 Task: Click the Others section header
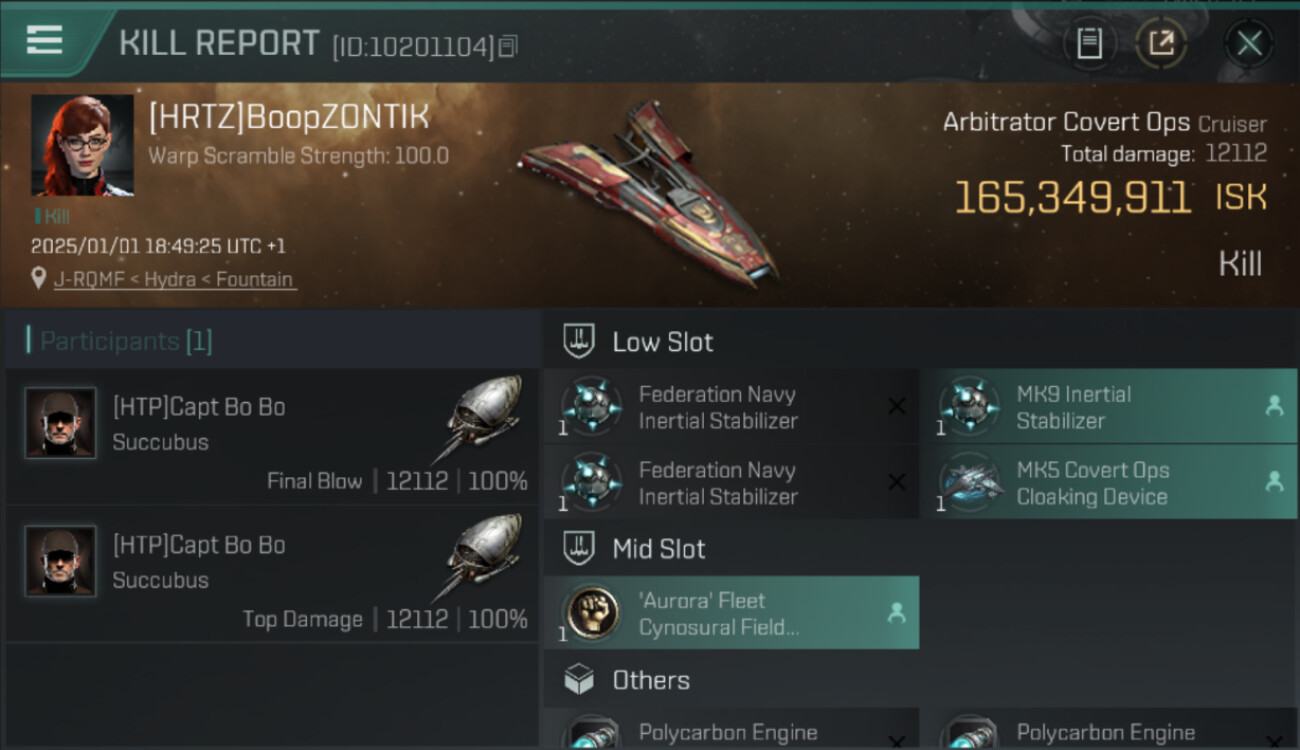click(x=650, y=681)
